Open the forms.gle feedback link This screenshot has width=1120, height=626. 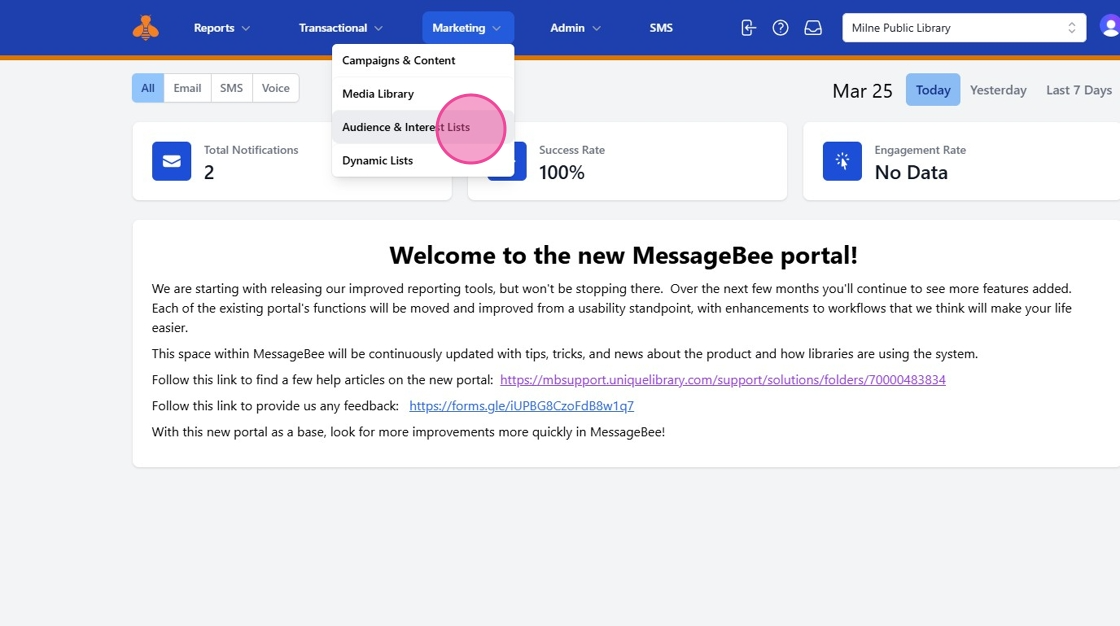521,406
